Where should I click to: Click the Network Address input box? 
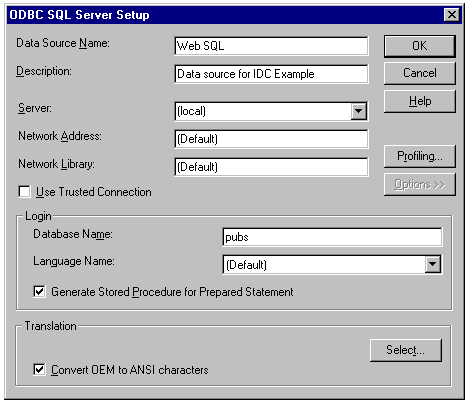pyautogui.click(x=271, y=139)
